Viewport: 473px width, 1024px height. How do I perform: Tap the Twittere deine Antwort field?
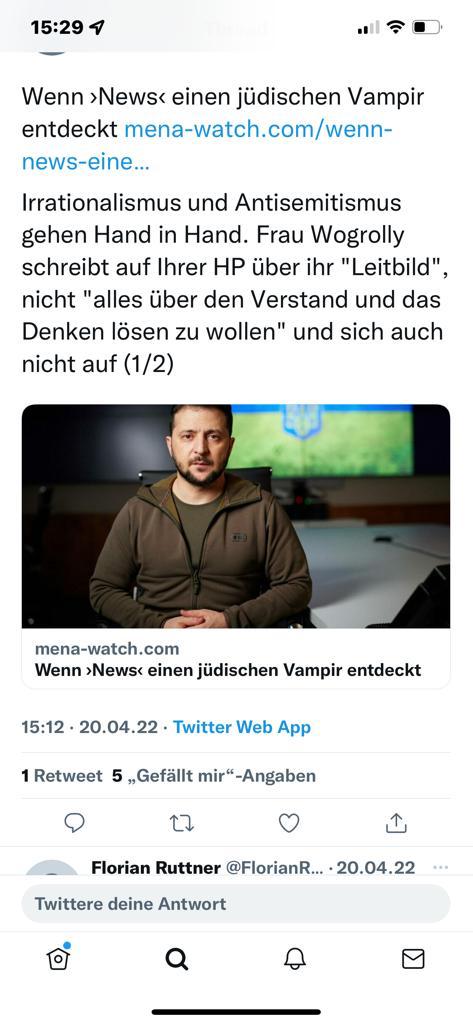point(236,904)
